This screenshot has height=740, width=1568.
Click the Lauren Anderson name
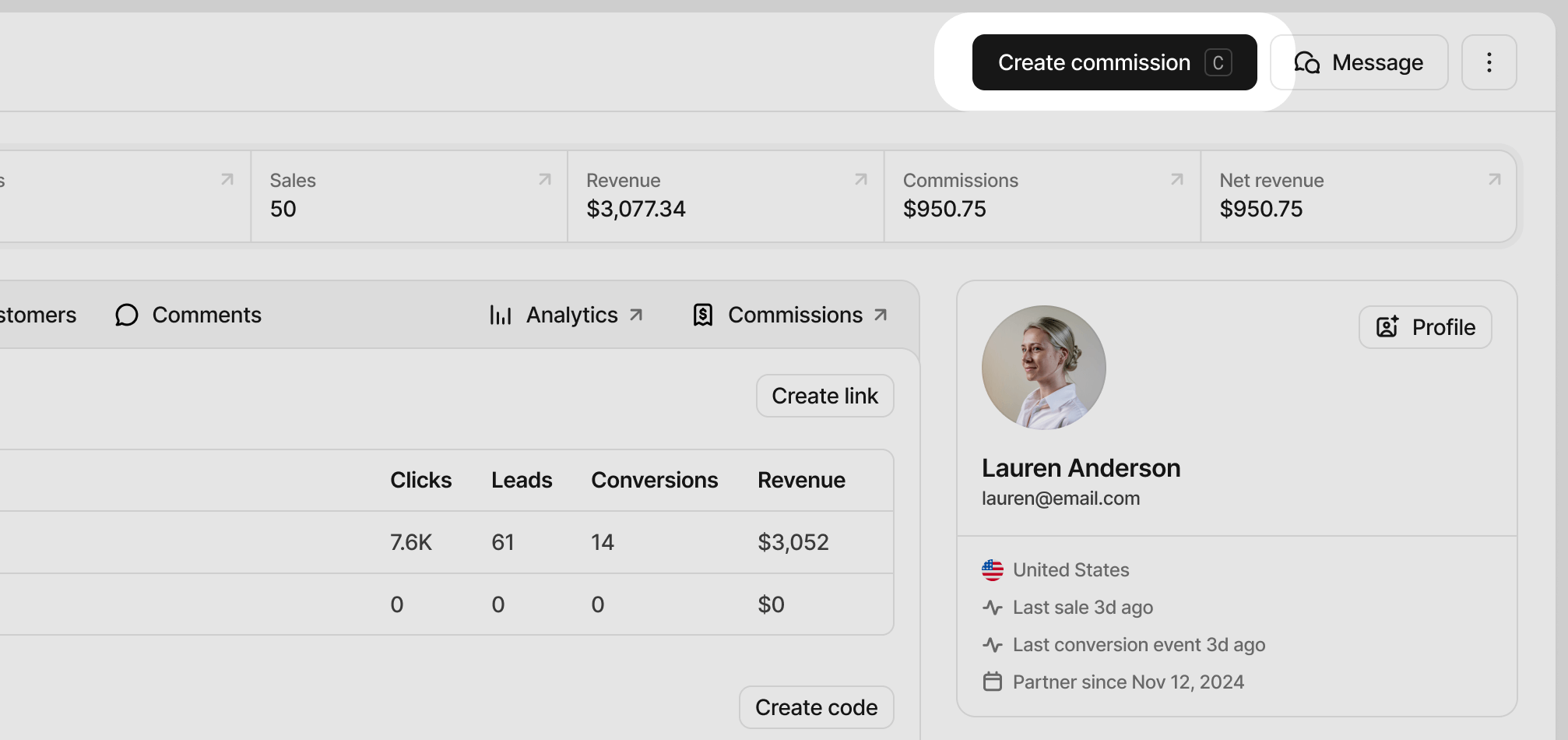pos(1081,468)
